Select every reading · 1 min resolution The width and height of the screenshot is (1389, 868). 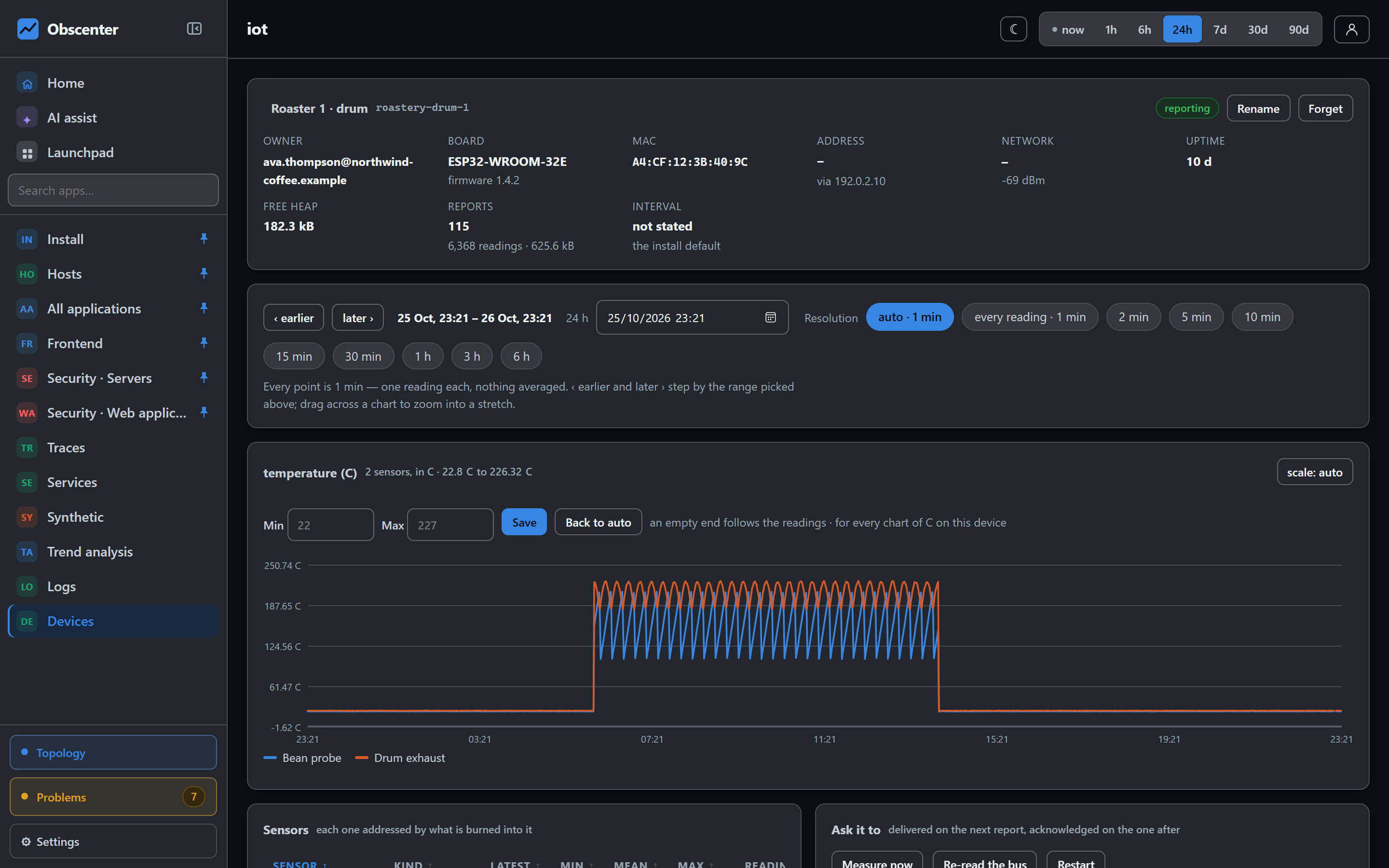(x=1030, y=317)
